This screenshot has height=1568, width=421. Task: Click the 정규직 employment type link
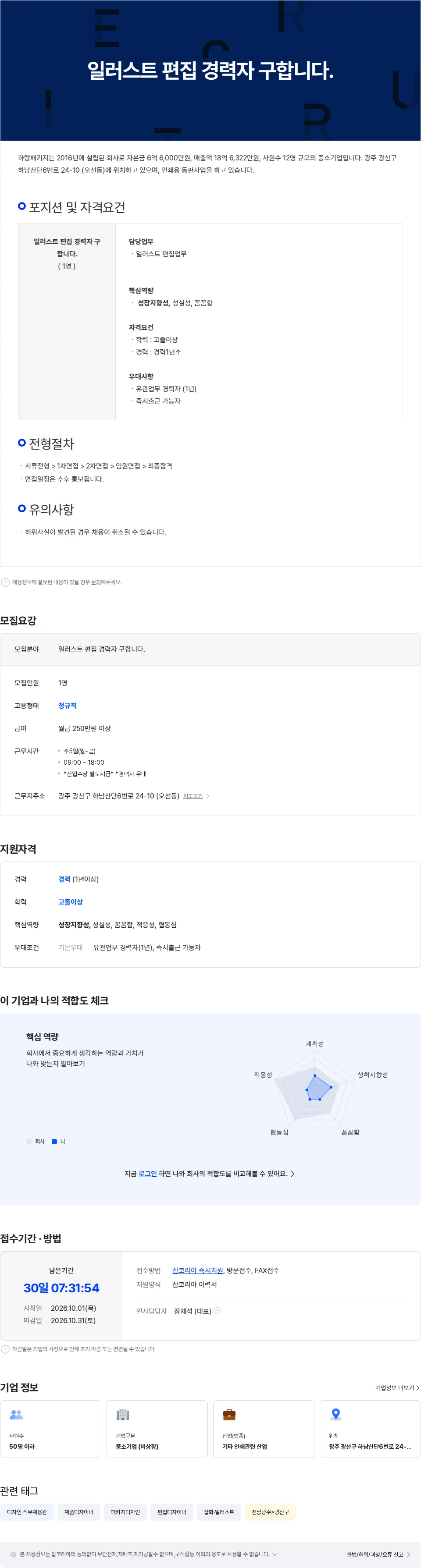tap(68, 706)
